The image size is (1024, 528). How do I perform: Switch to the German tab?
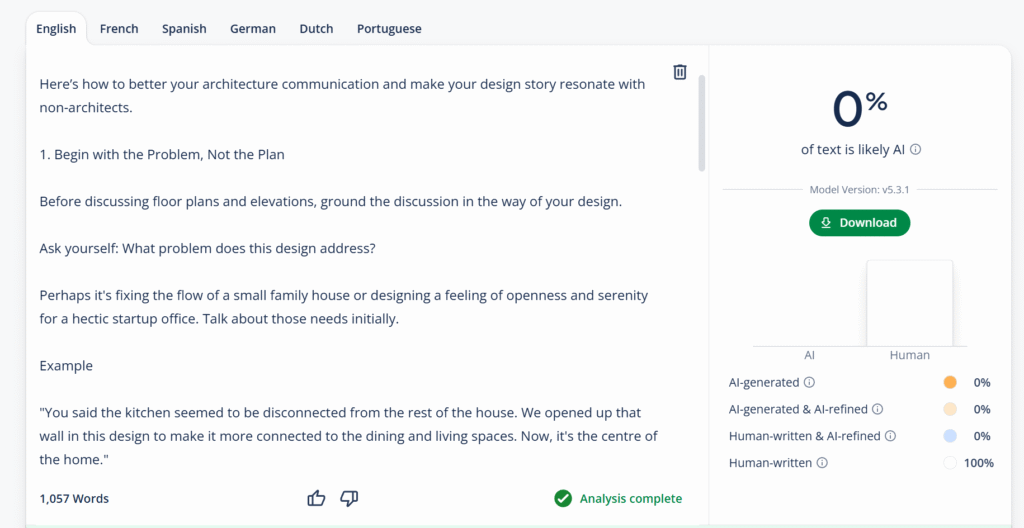point(253,29)
